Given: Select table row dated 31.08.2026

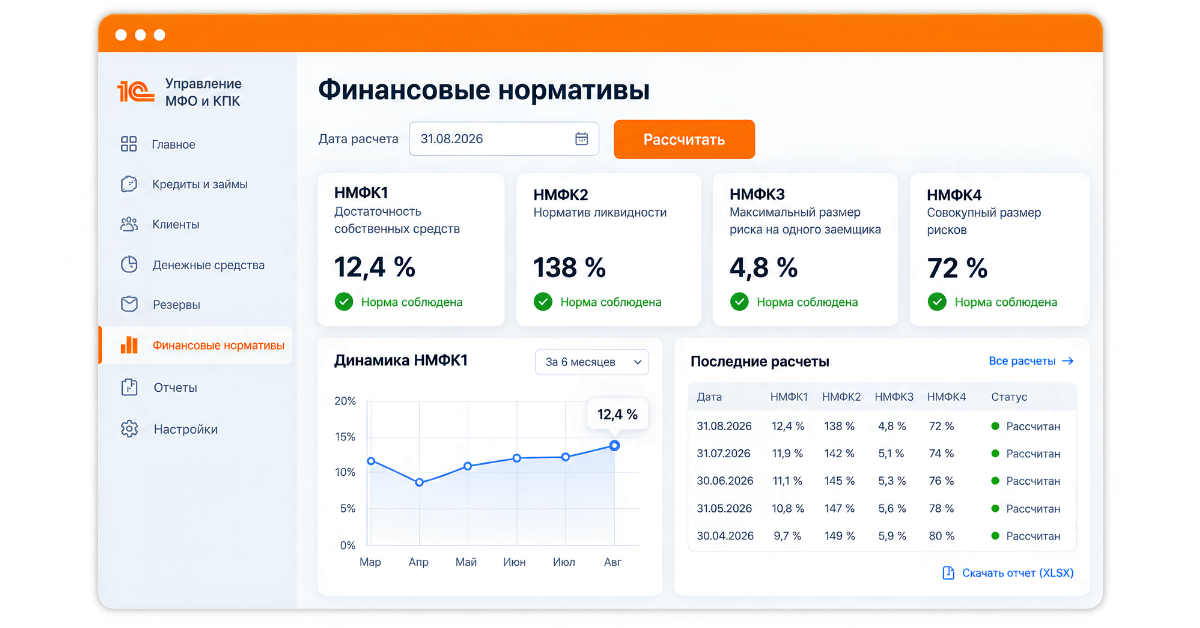Looking at the screenshot, I should coord(882,426).
